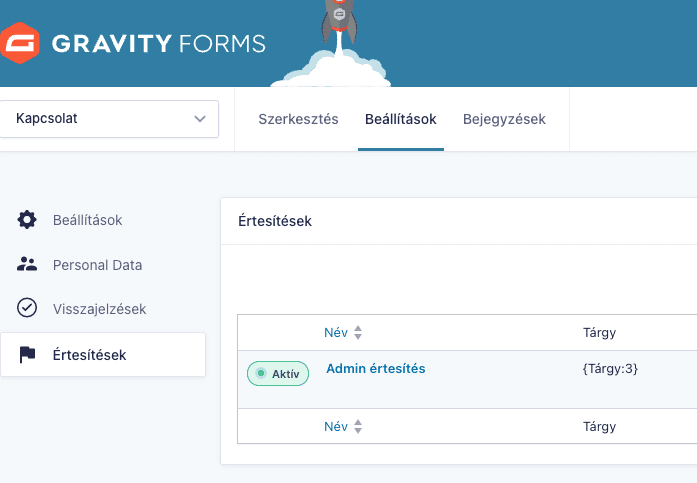Screen dimensions: 697x483
Task: Click the GRAVITY FORMS header title text
Action: (158, 44)
